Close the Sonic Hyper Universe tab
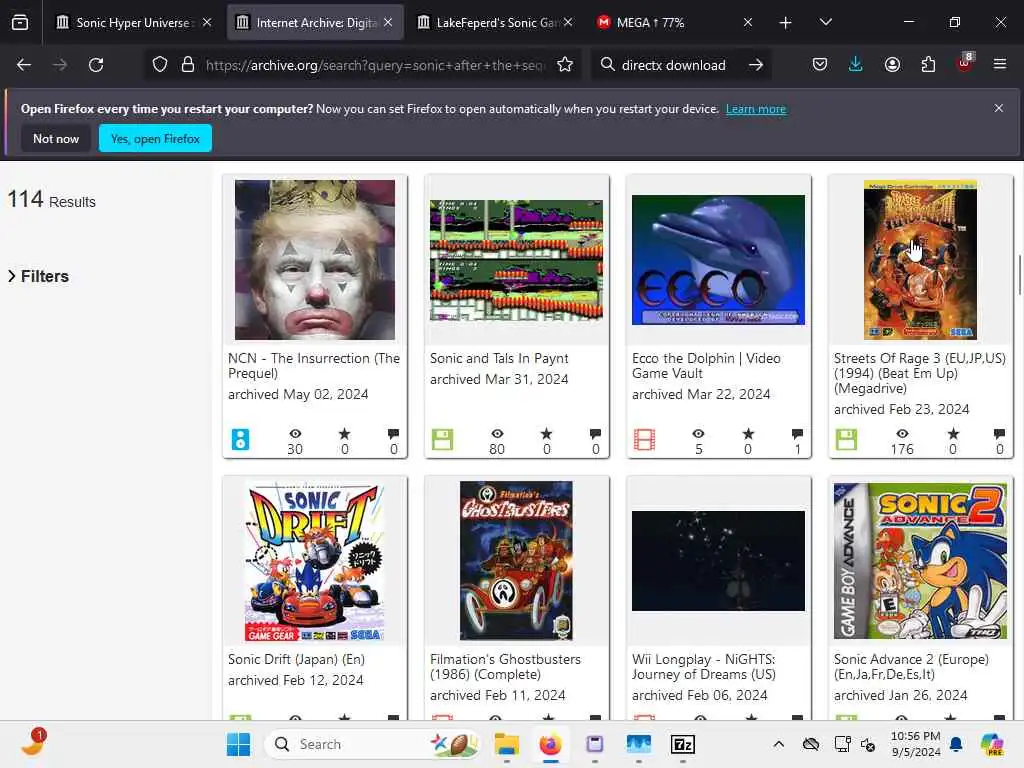1024x768 pixels. point(207,22)
